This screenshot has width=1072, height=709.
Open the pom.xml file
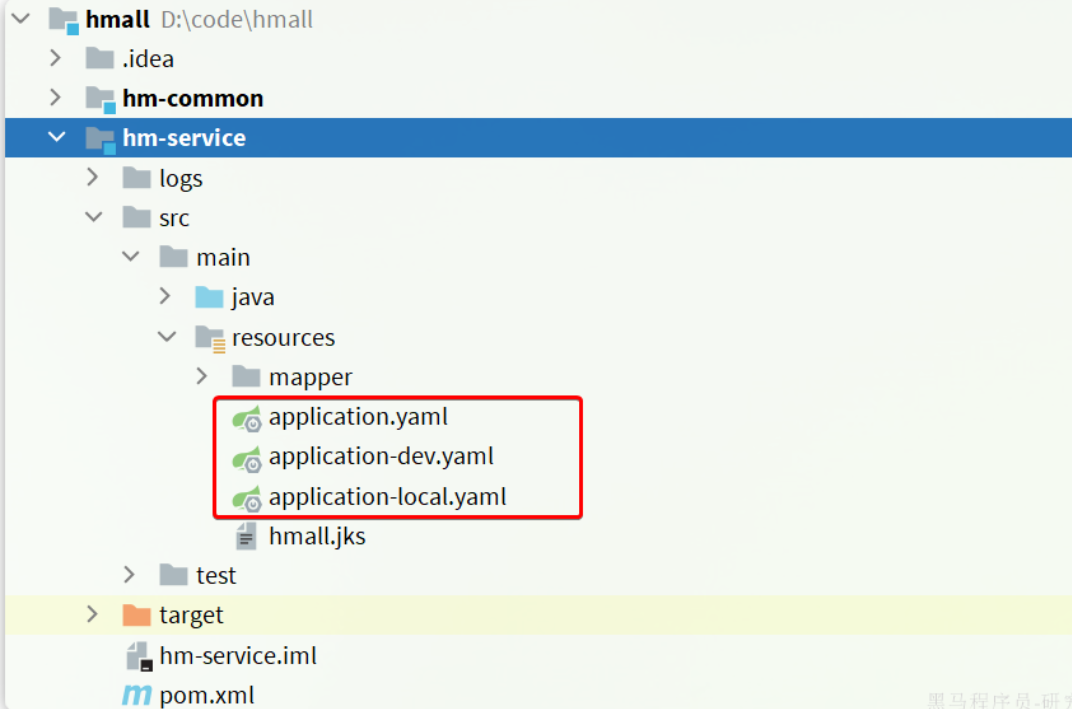point(207,696)
